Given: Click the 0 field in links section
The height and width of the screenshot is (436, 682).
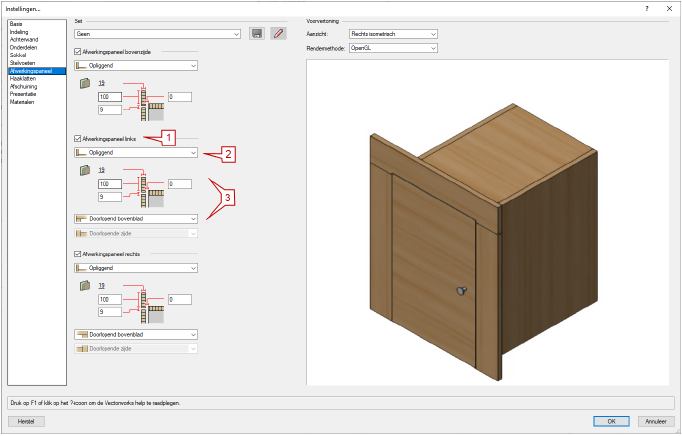Looking at the screenshot, I should [180, 184].
